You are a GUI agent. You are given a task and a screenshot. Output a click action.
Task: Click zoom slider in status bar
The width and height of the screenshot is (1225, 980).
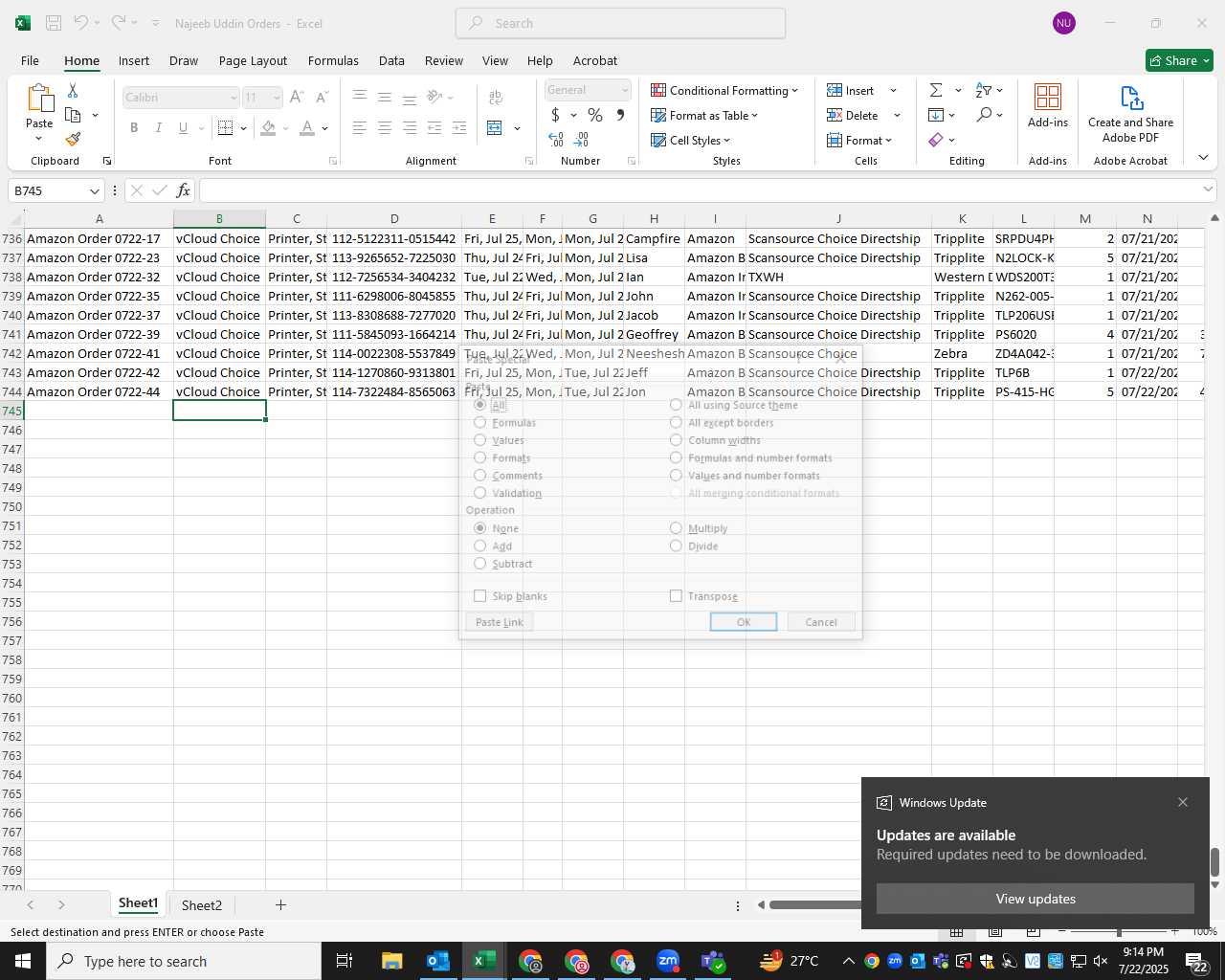pyautogui.click(x=1118, y=931)
